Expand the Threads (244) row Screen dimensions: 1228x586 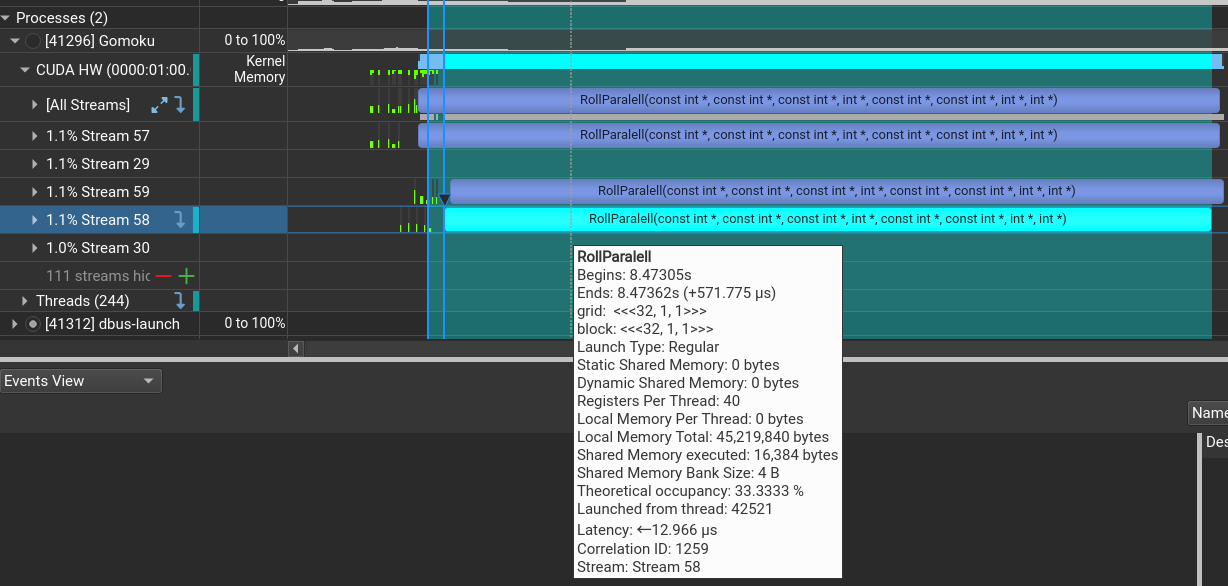25,301
